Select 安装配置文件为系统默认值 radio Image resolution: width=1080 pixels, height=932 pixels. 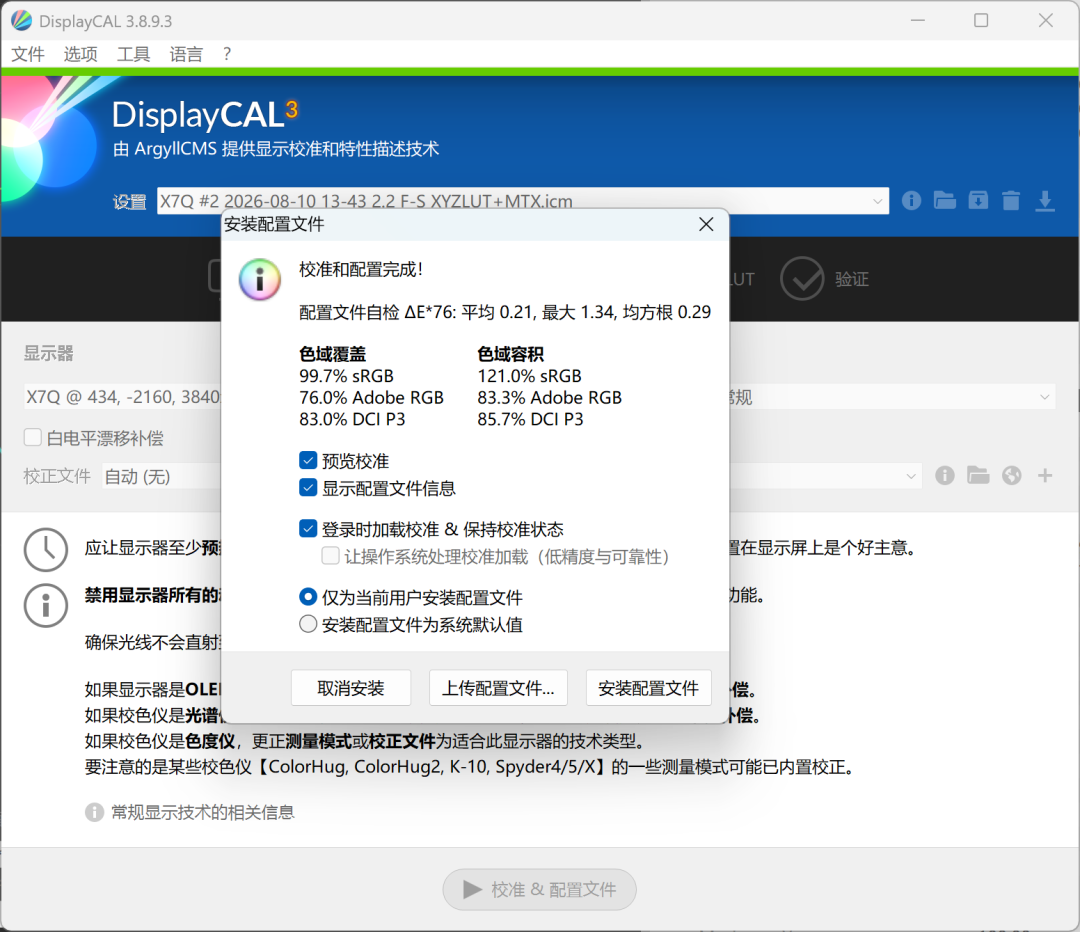pyautogui.click(x=308, y=624)
